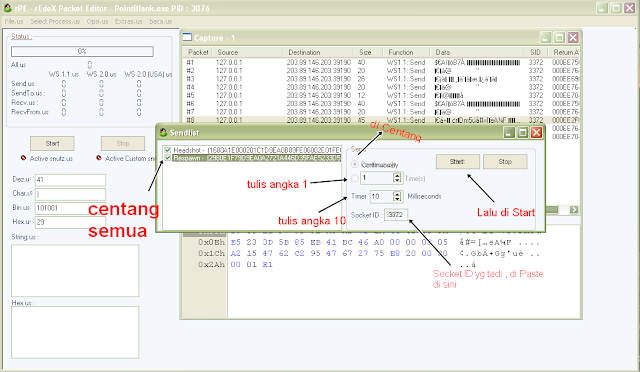Click the 0% progress bar
This screenshot has width=640, height=372.
pos(82,51)
